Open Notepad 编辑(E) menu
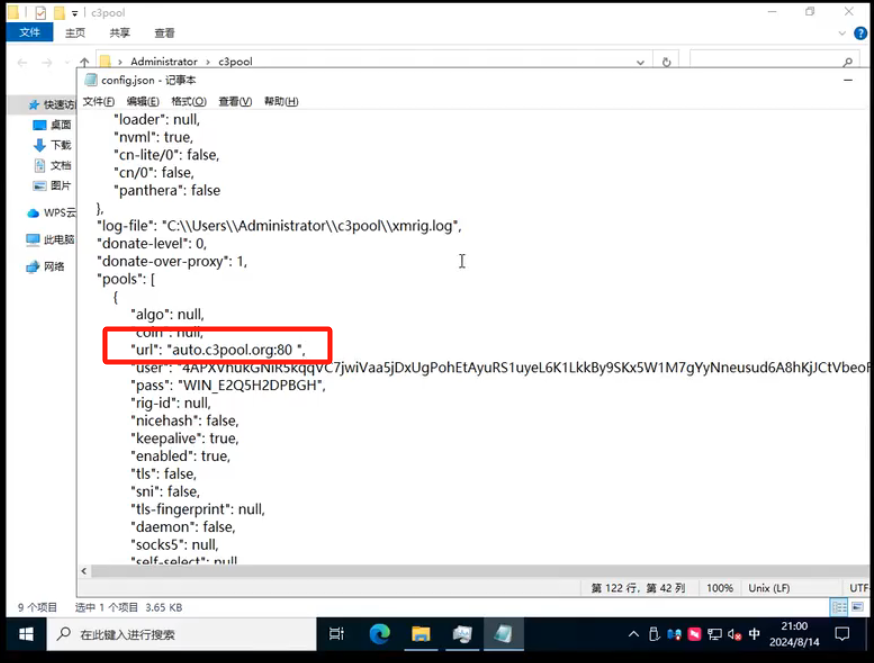This screenshot has height=663, width=874. click(x=143, y=101)
